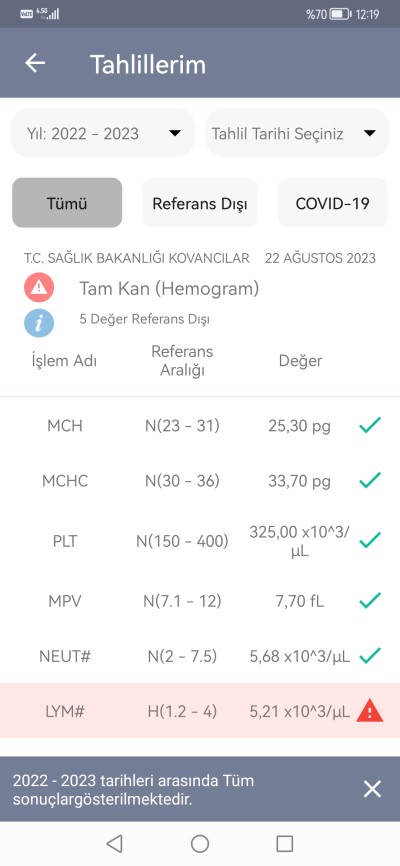Screen dimensions: 400x866
Task: Open the Yıl: 2022 - 2023 dropdown
Action: 103,133
